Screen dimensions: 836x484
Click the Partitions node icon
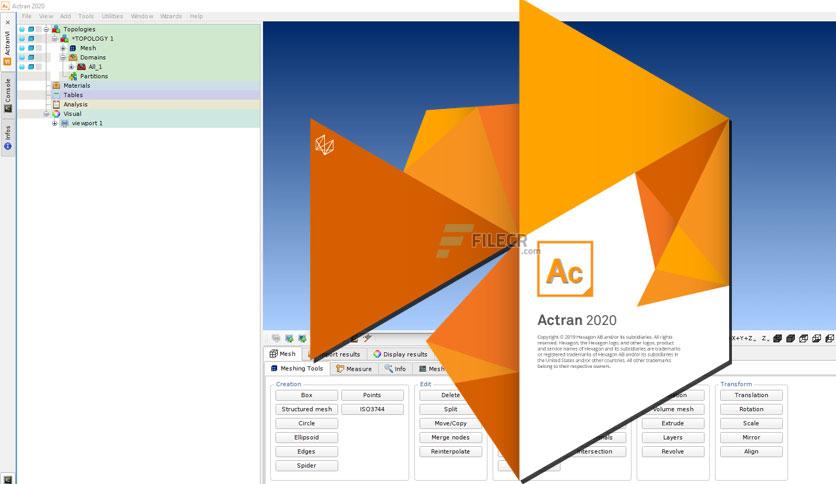[x=73, y=76]
